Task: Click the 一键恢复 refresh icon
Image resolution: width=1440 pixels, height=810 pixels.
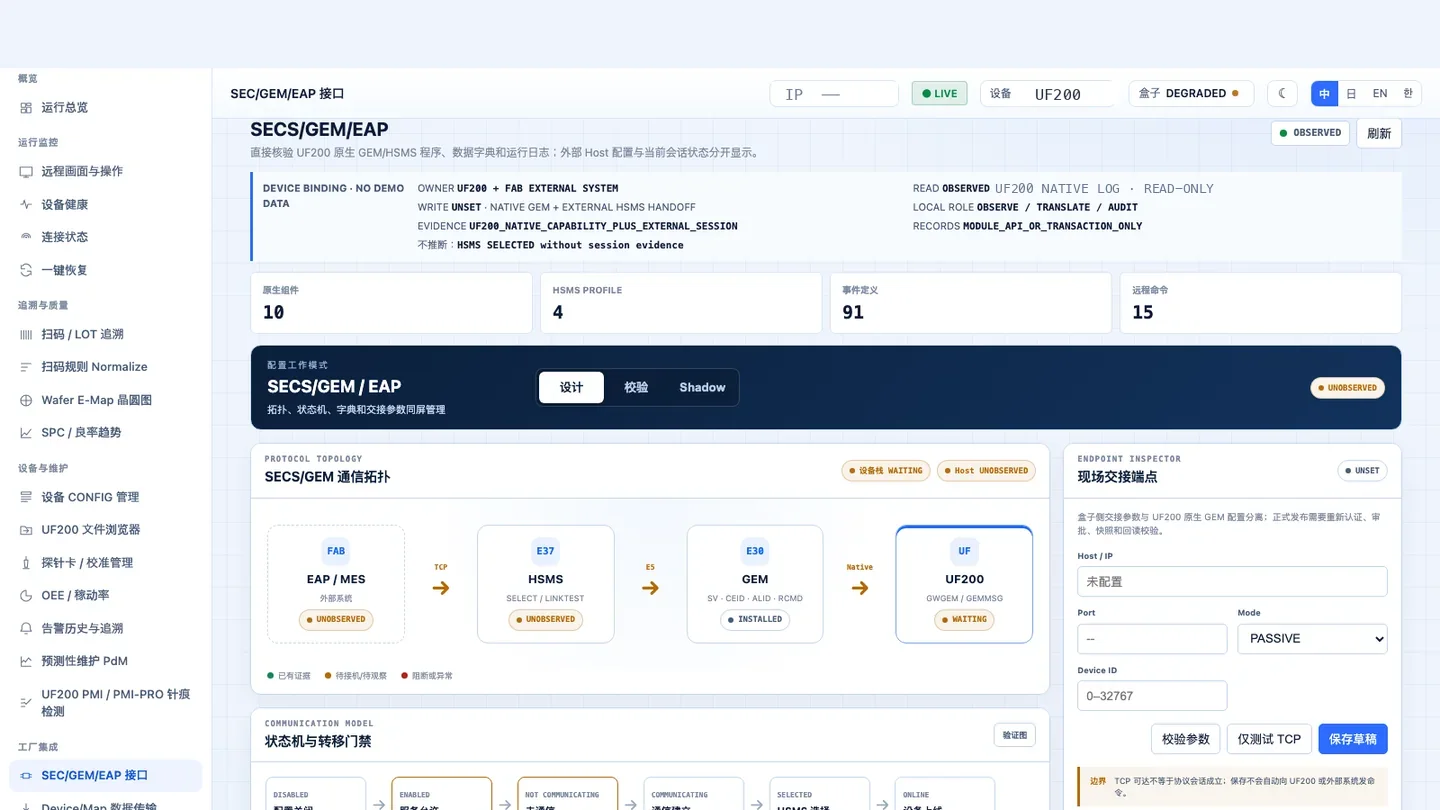Action: click(x=26, y=270)
